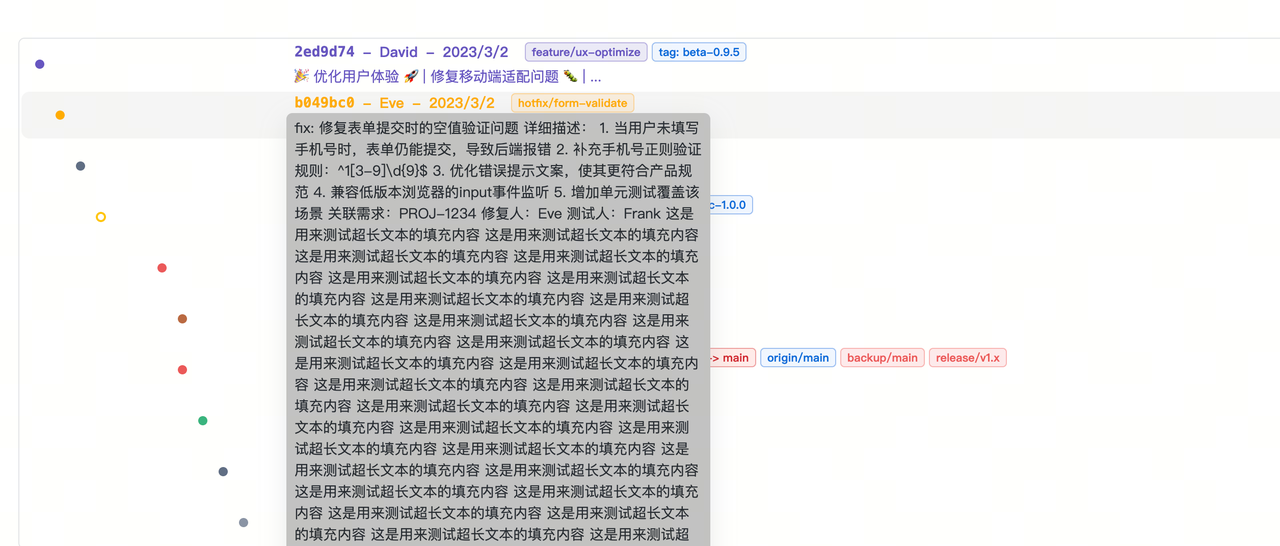Click the purple commit node for 2ed9d74
The width and height of the screenshot is (1280, 546).
tap(40, 64)
